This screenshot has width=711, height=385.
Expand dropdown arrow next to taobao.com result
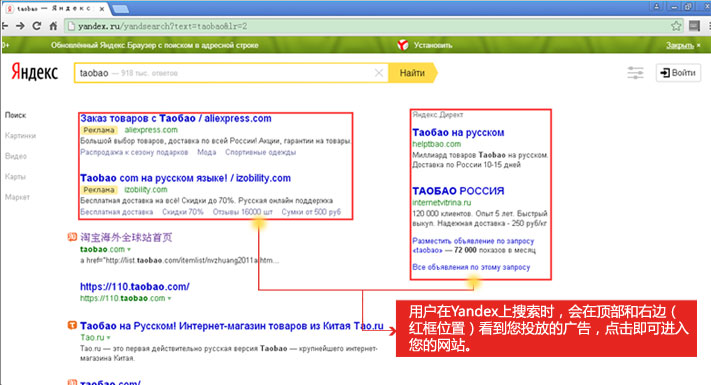(x=129, y=249)
